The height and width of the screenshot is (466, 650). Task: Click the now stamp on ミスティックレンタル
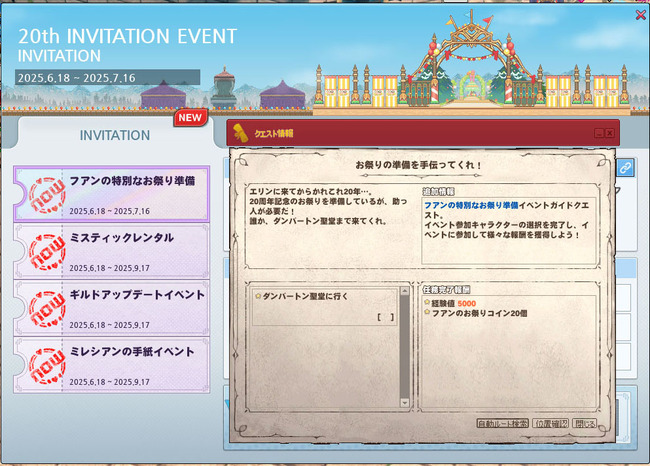click(x=48, y=252)
